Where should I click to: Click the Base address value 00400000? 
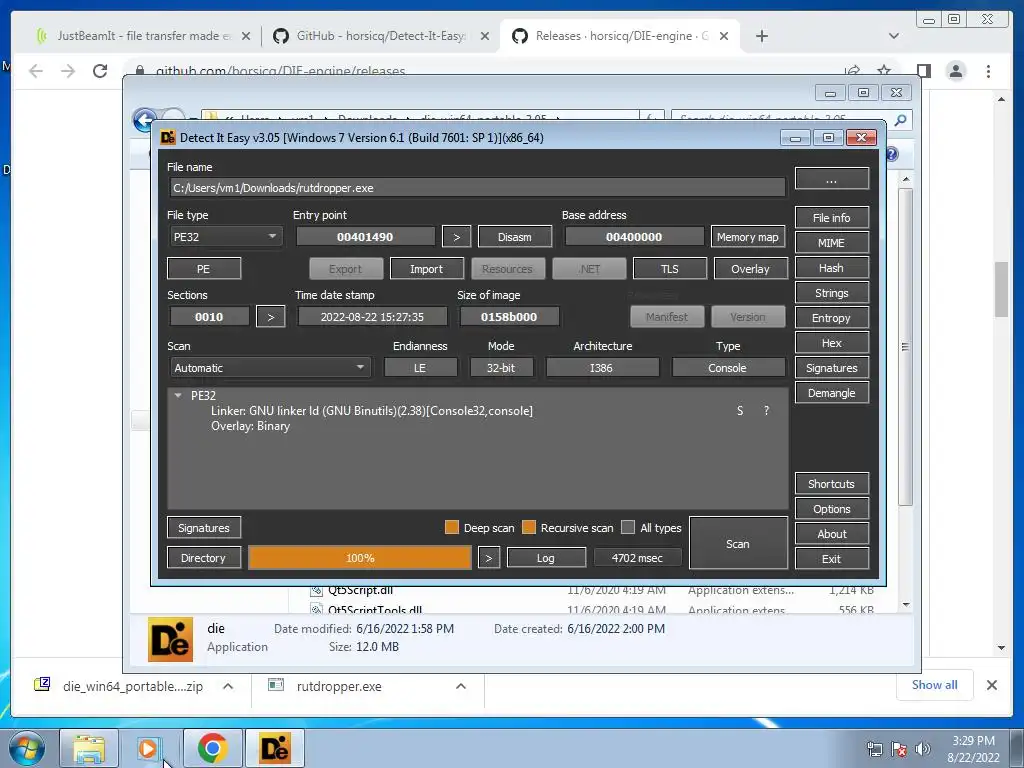coord(634,236)
